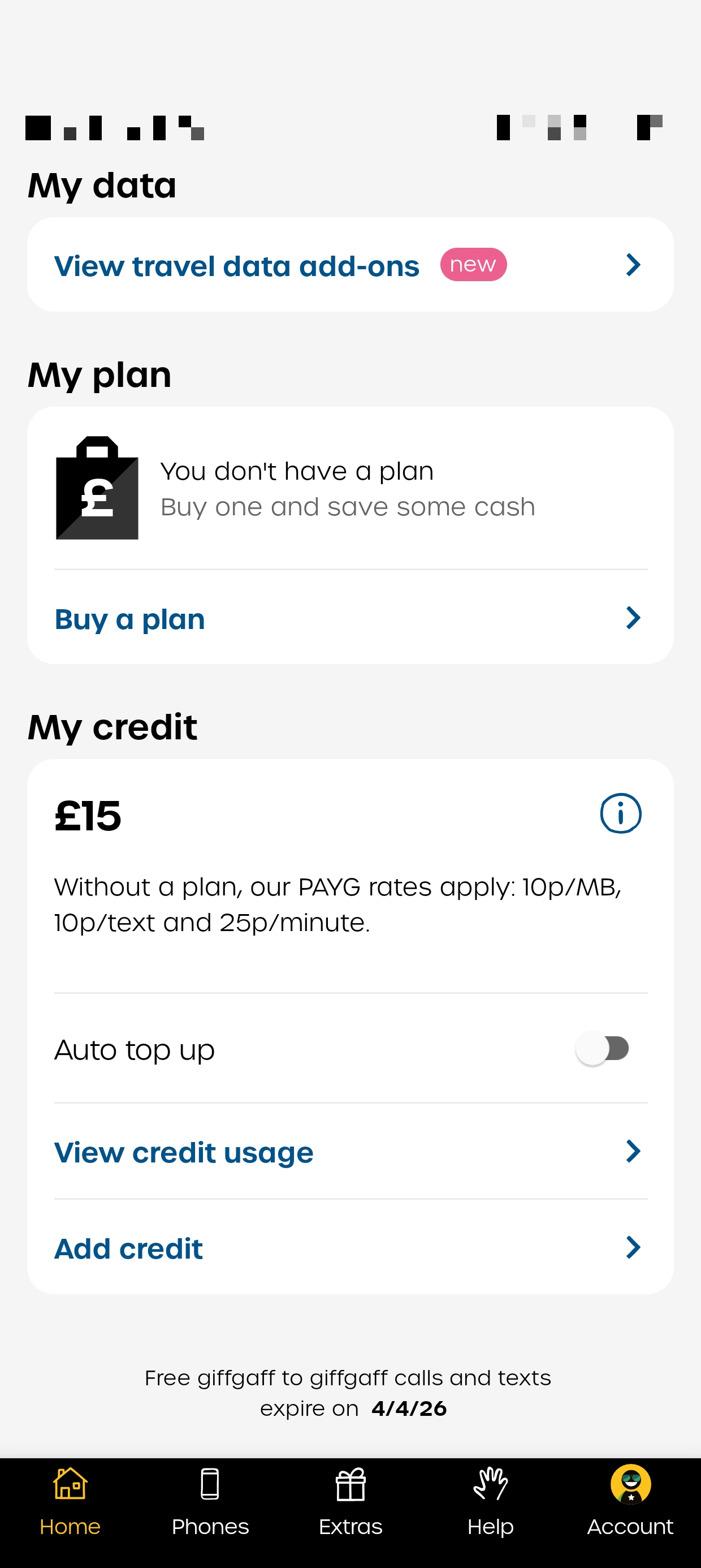Tap the pink 'new' badge
Screen dimensions: 701x1568
(x=473, y=265)
